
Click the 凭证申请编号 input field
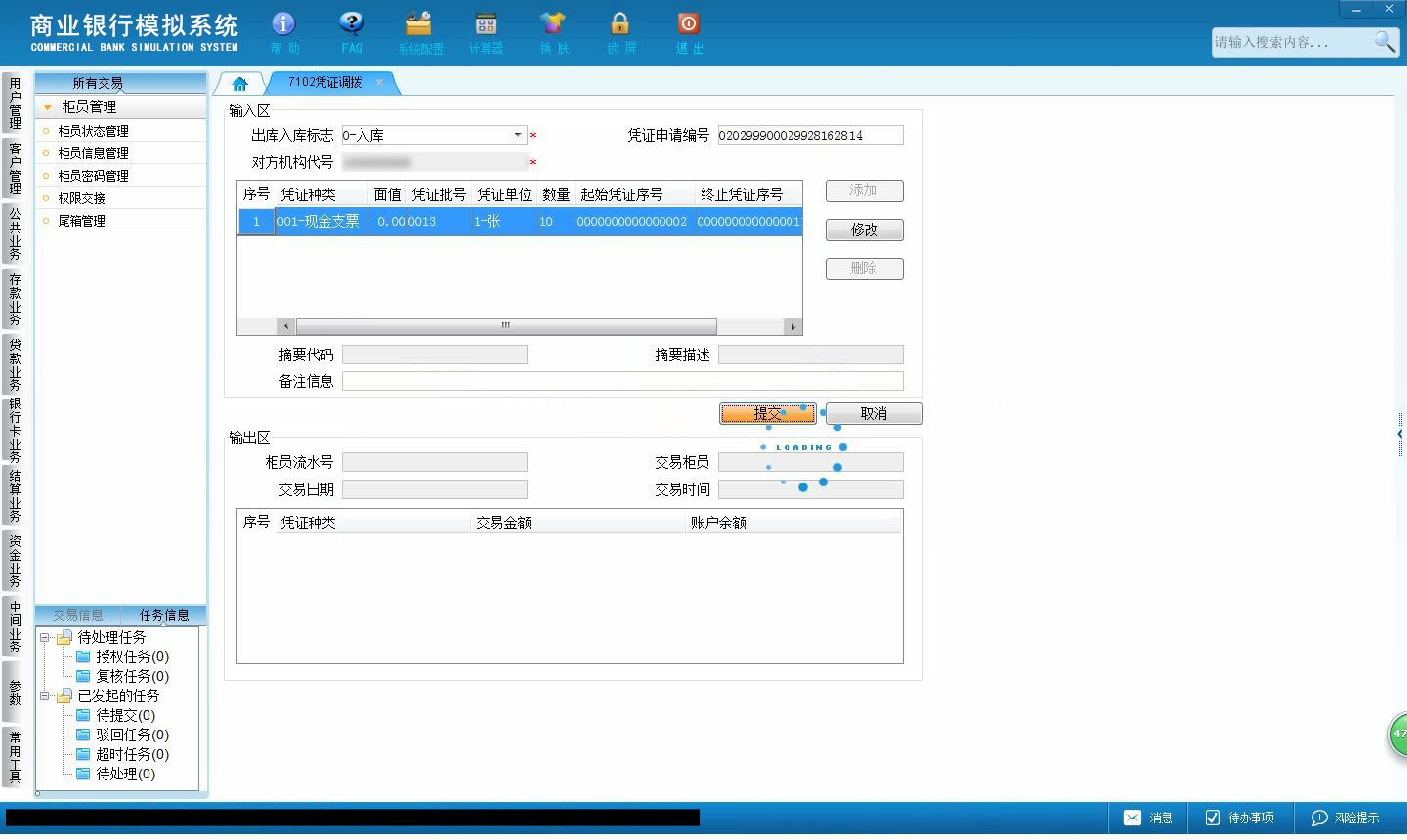point(810,135)
